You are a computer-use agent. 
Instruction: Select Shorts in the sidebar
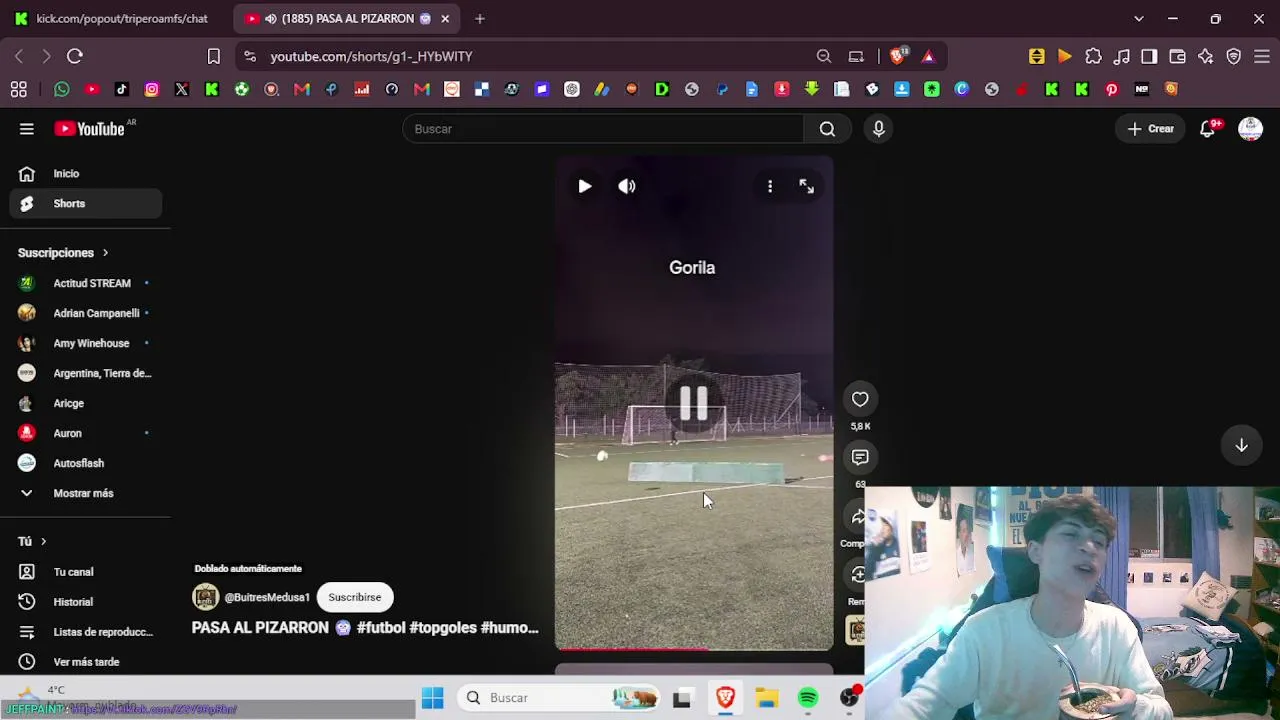(86, 204)
